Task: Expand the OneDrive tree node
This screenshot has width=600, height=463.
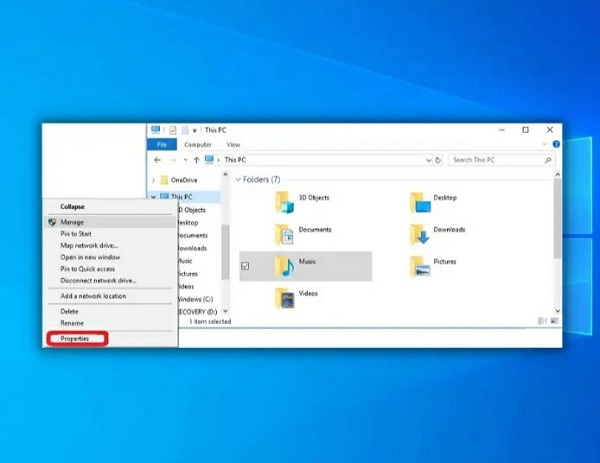Action: click(153, 180)
